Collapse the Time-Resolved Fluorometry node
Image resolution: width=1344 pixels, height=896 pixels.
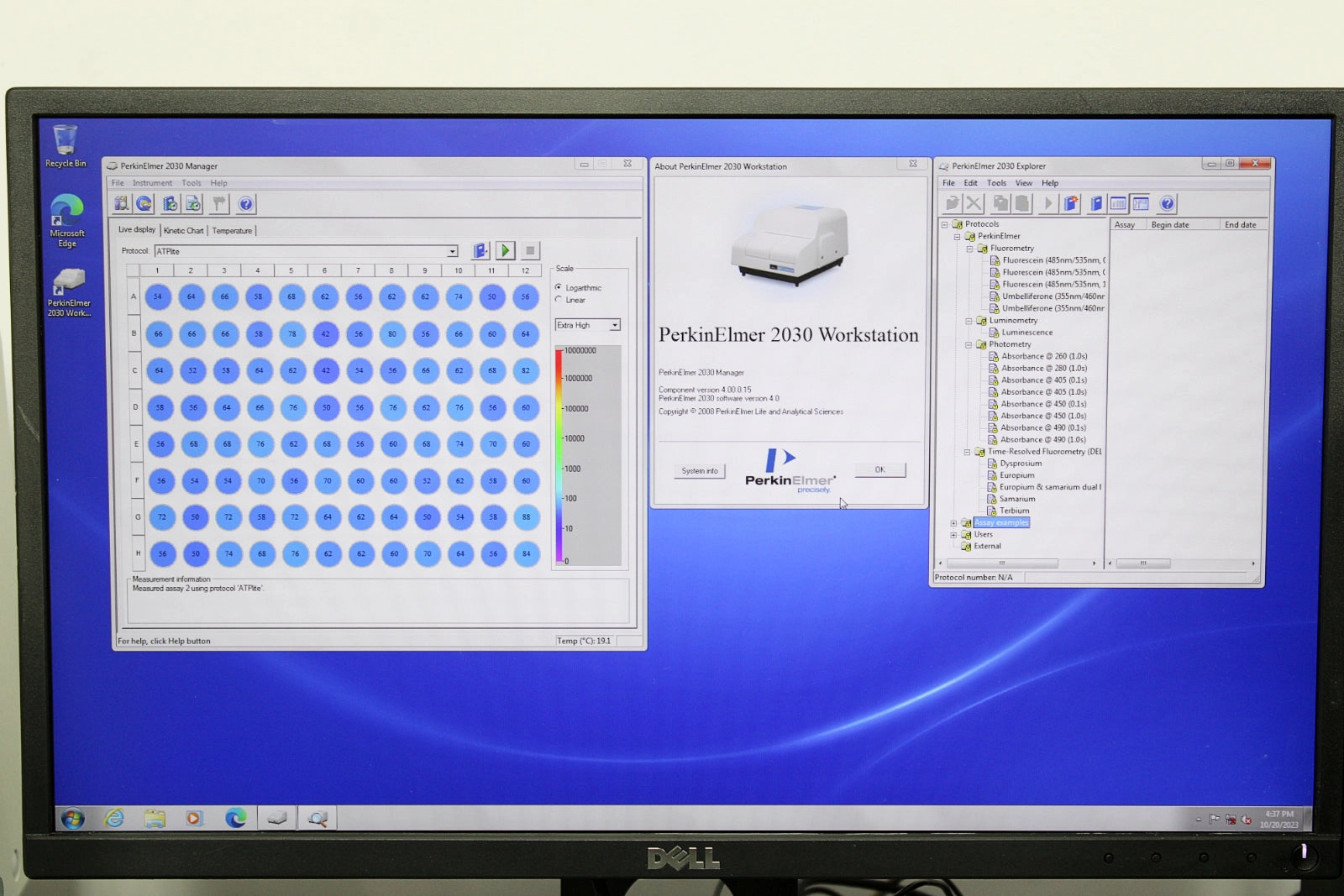(967, 452)
